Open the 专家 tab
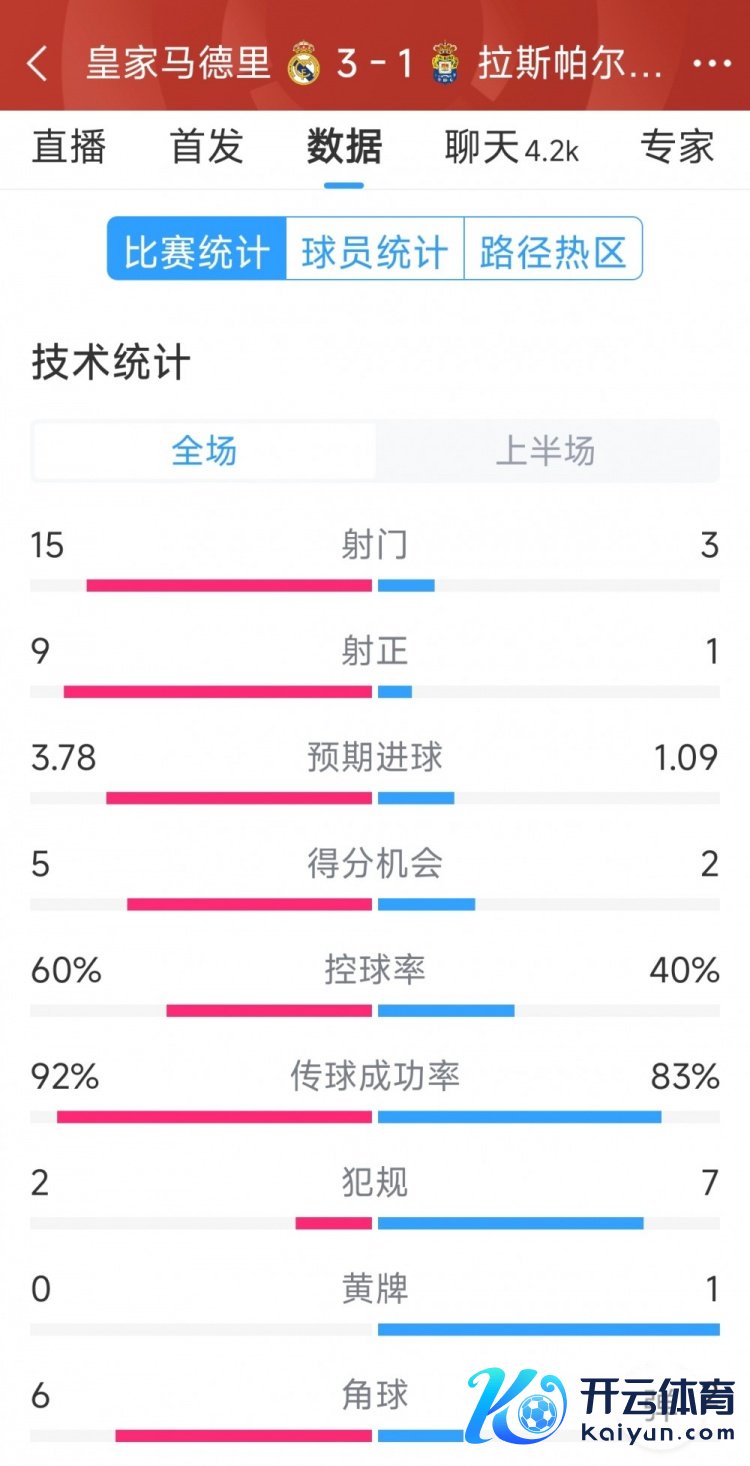This screenshot has height=1466, width=750. pyautogui.click(x=677, y=147)
